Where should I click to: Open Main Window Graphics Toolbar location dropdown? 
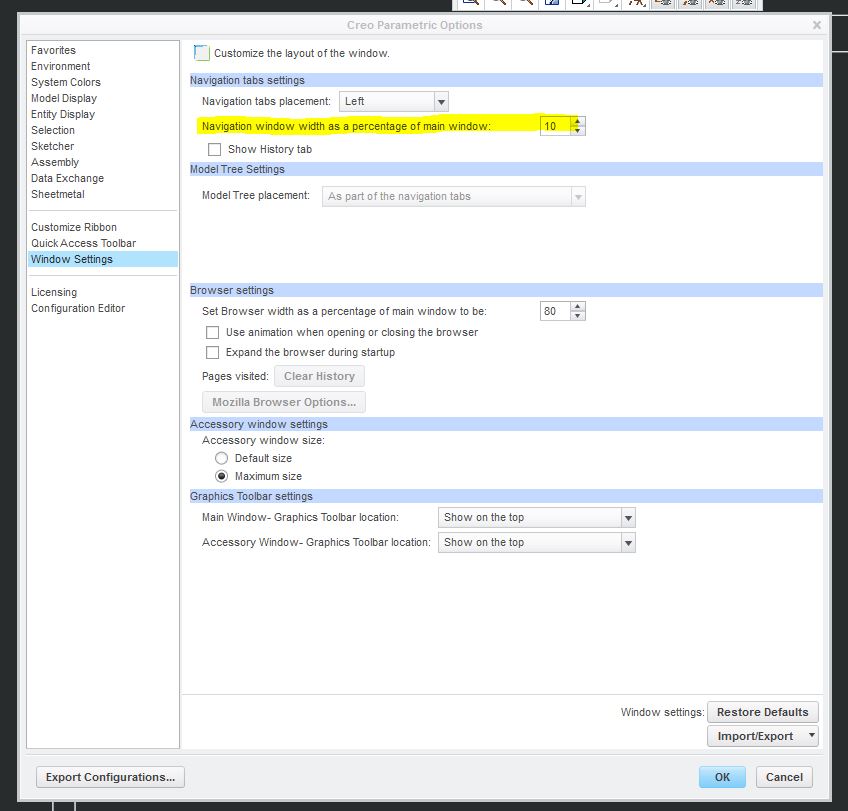point(536,517)
